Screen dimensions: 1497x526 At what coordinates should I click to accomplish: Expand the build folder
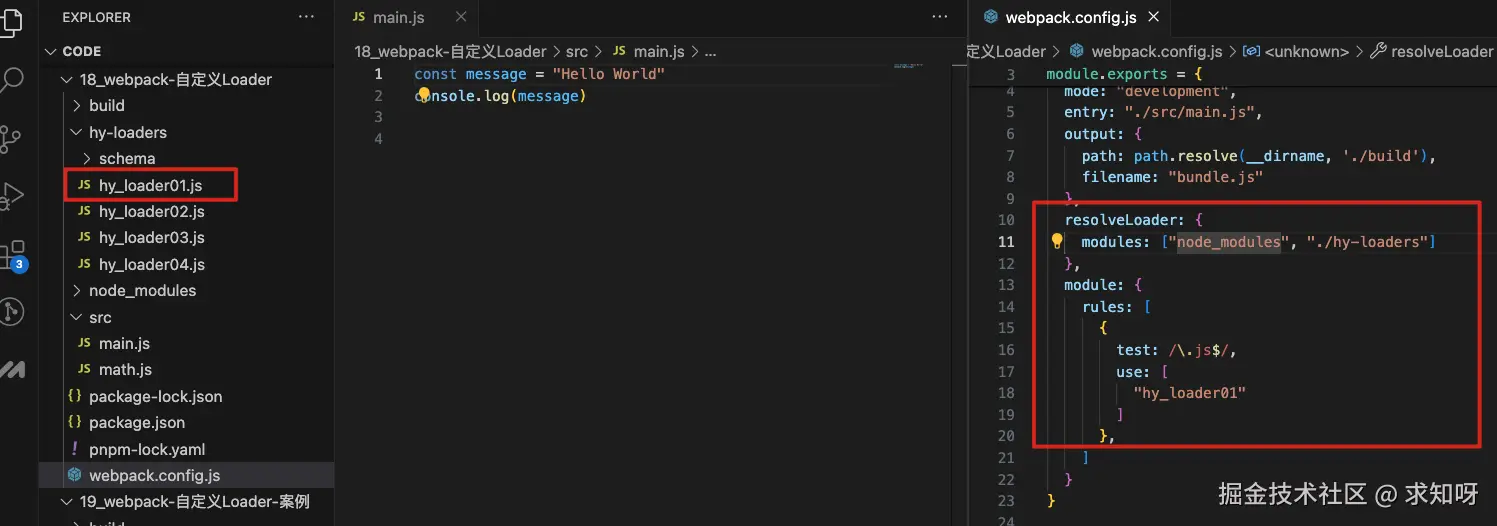106,105
